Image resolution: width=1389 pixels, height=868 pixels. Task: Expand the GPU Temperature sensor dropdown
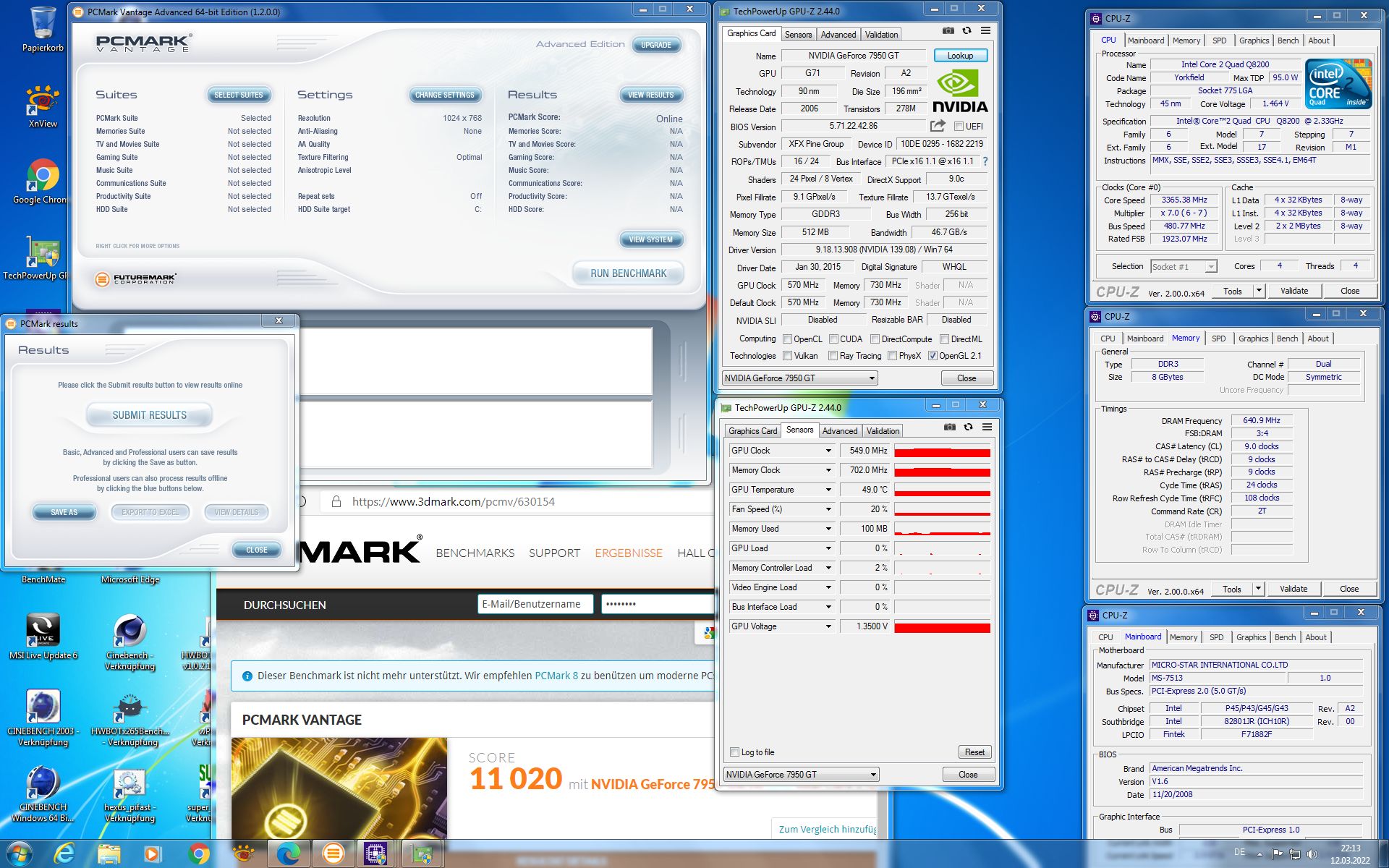(828, 490)
